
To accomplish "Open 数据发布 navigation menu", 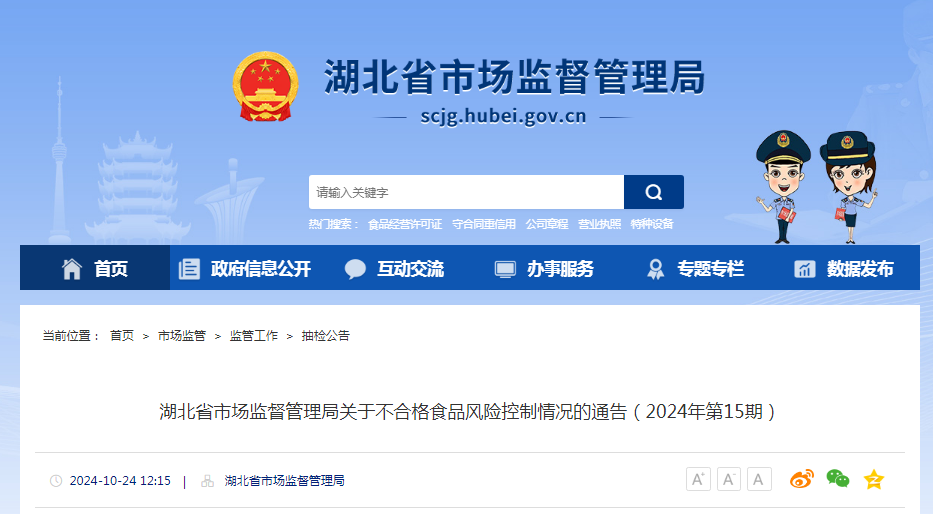I will (x=845, y=268).
